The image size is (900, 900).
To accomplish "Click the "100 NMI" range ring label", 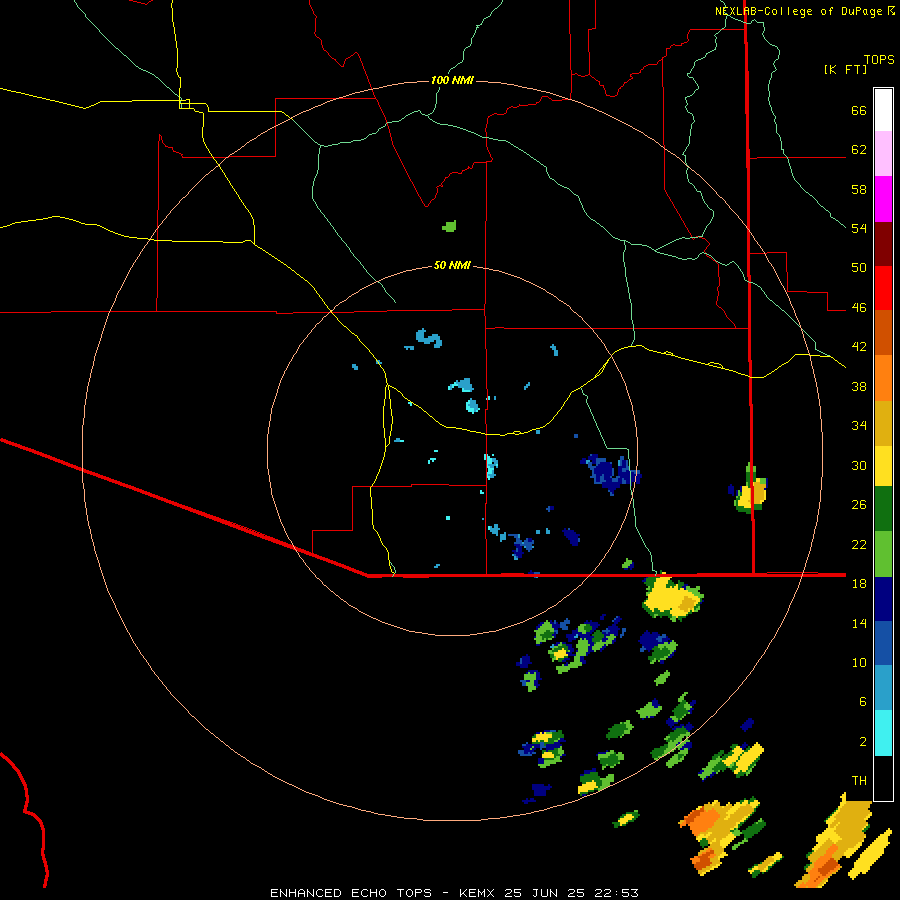I will [x=452, y=80].
